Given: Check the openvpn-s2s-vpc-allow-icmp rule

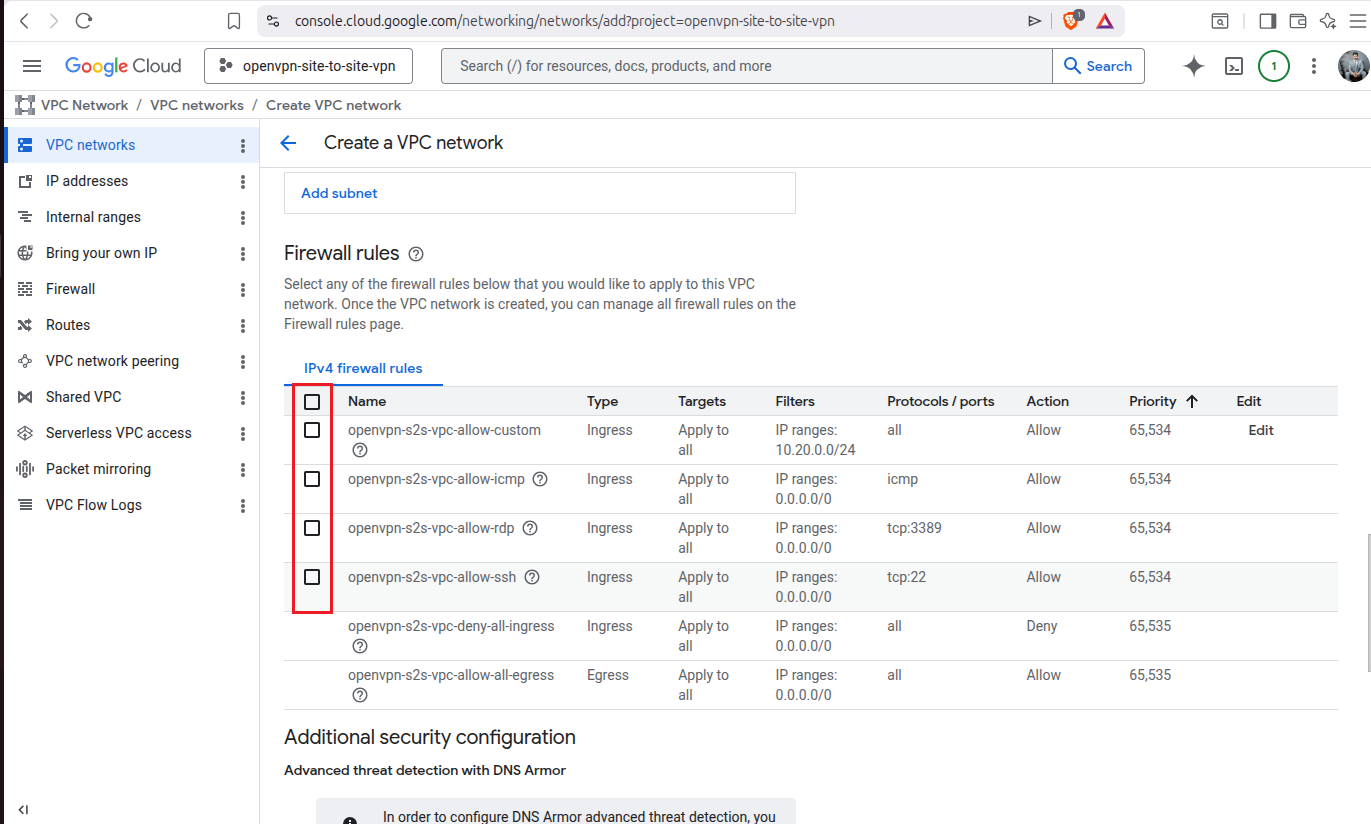Looking at the screenshot, I should [x=312, y=479].
